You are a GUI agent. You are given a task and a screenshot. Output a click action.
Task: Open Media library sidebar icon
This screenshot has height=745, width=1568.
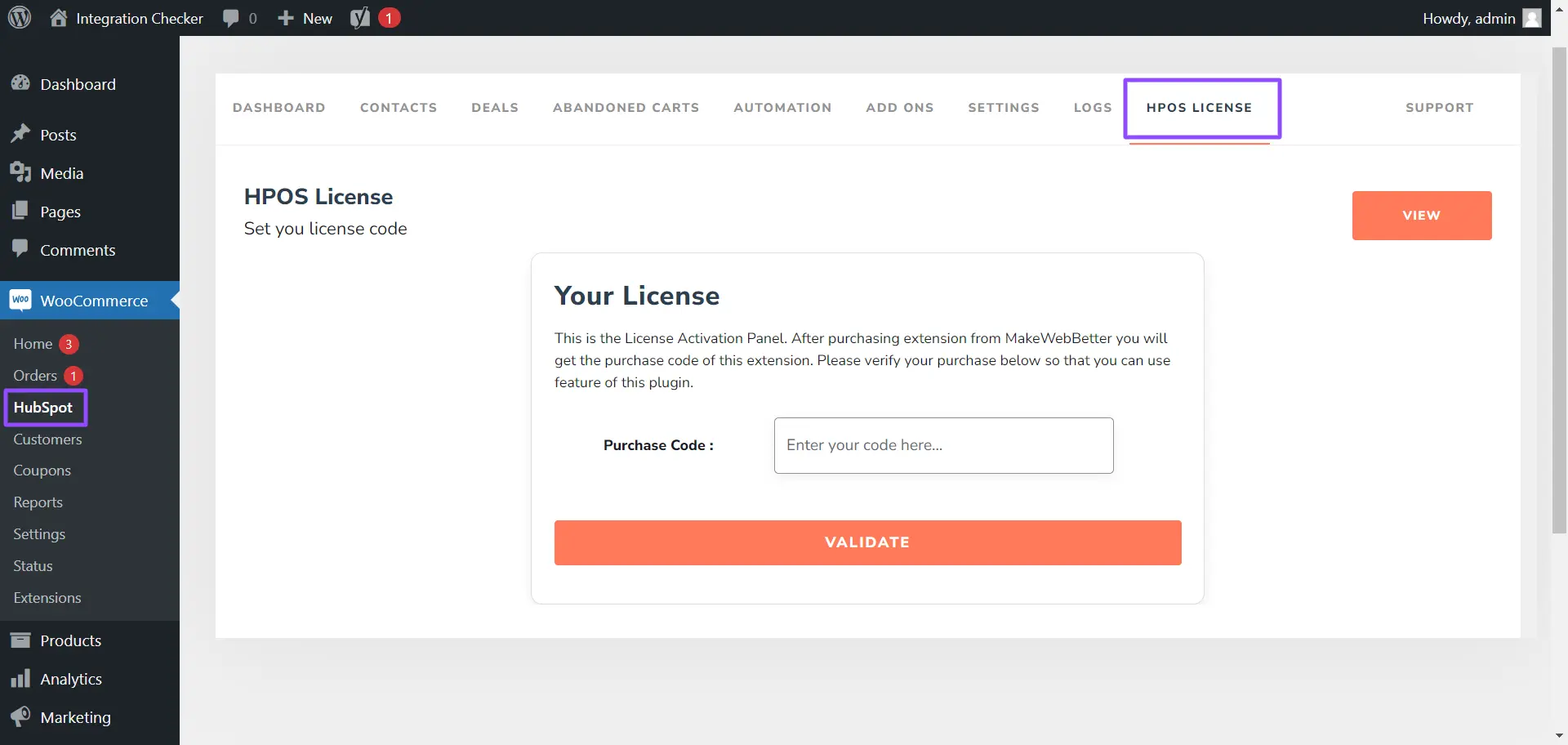20,173
